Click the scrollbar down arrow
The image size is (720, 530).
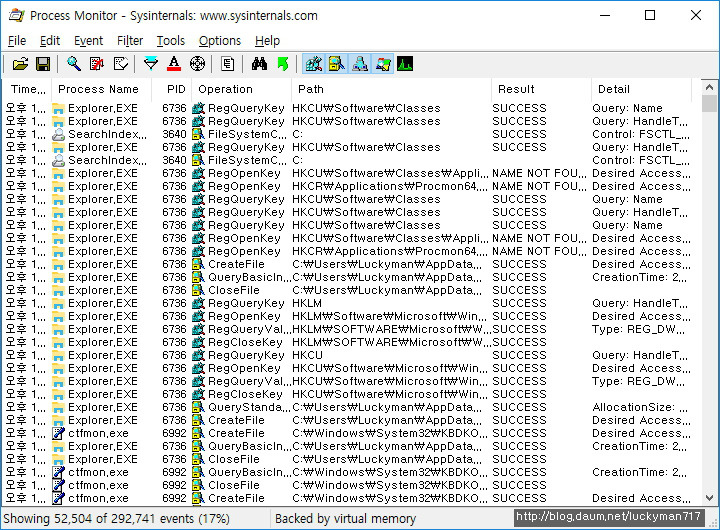pyautogui.click(x=709, y=498)
